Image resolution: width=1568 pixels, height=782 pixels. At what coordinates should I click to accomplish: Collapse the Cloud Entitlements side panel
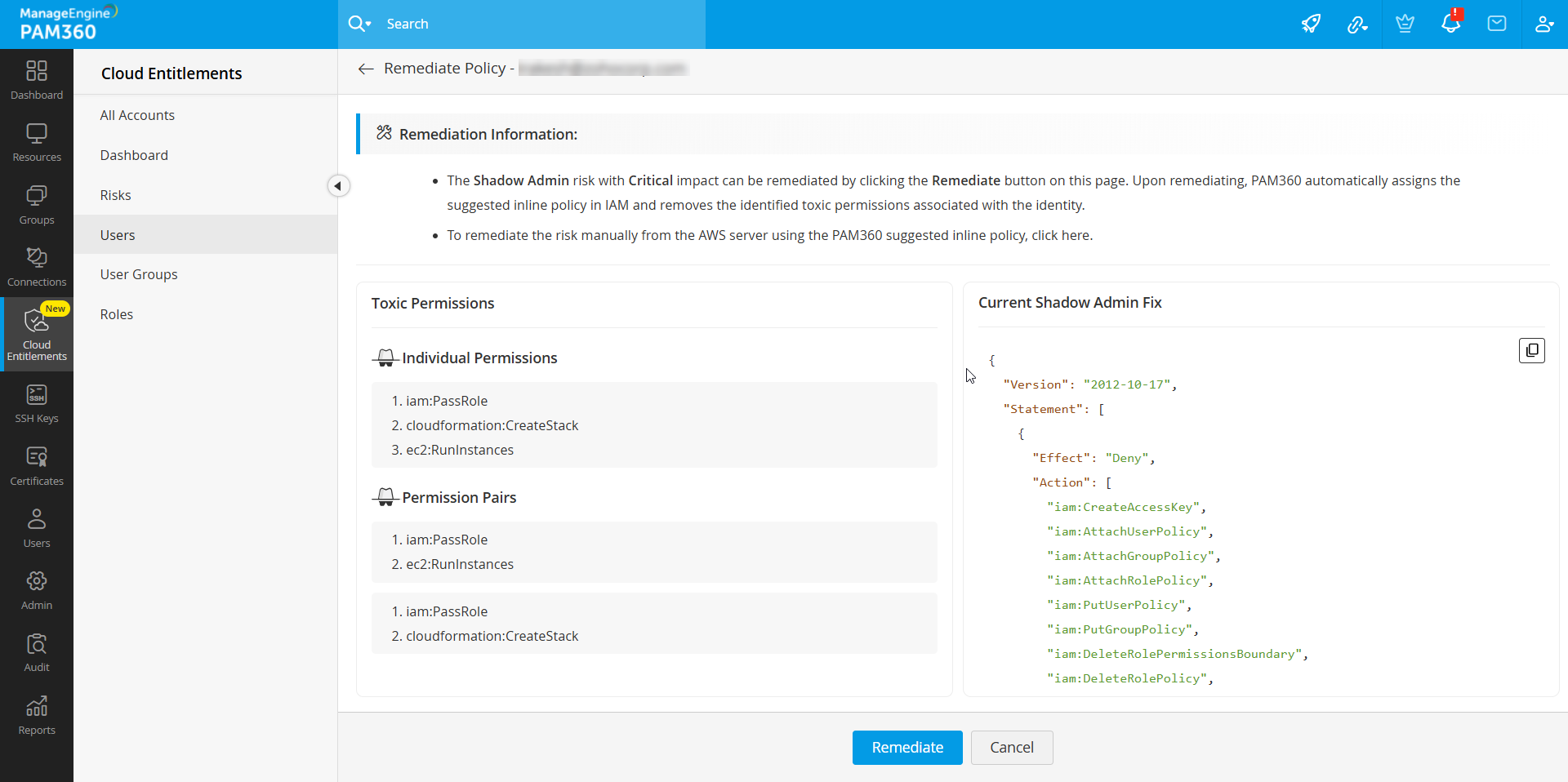point(338,186)
